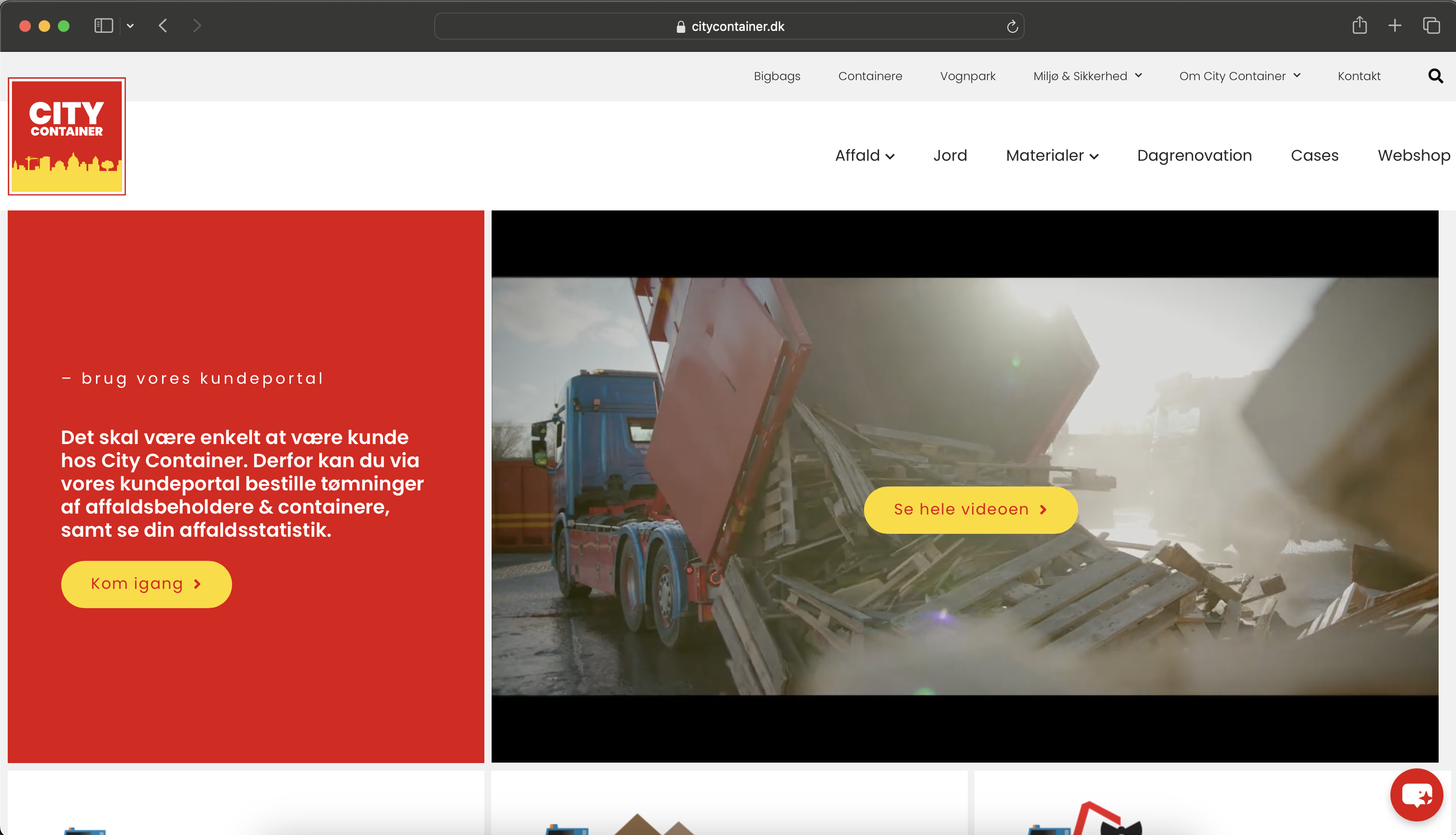The height and width of the screenshot is (835, 1456).
Task: Click the citycontainer.dk address field
Action: coord(729,27)
